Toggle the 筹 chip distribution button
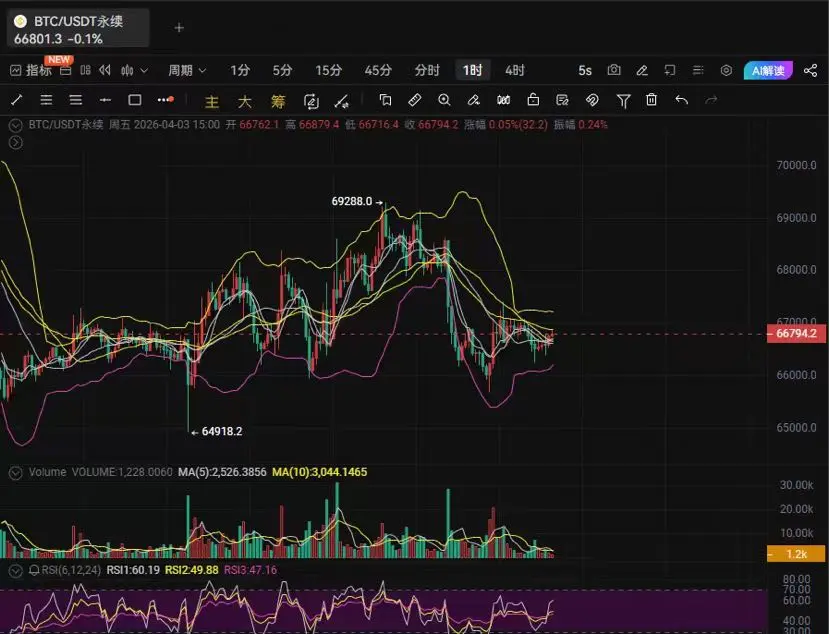Image resolution: width=829 pixels, height=634 pixels. [278, 101]
